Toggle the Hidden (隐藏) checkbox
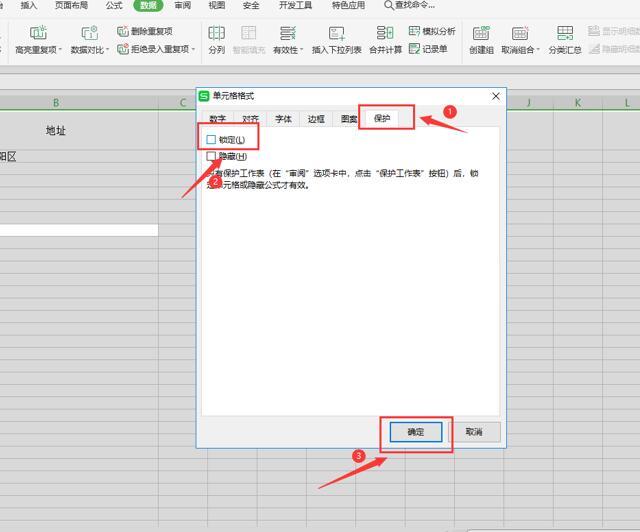The image size is (640, 532). tap(211, 156)
